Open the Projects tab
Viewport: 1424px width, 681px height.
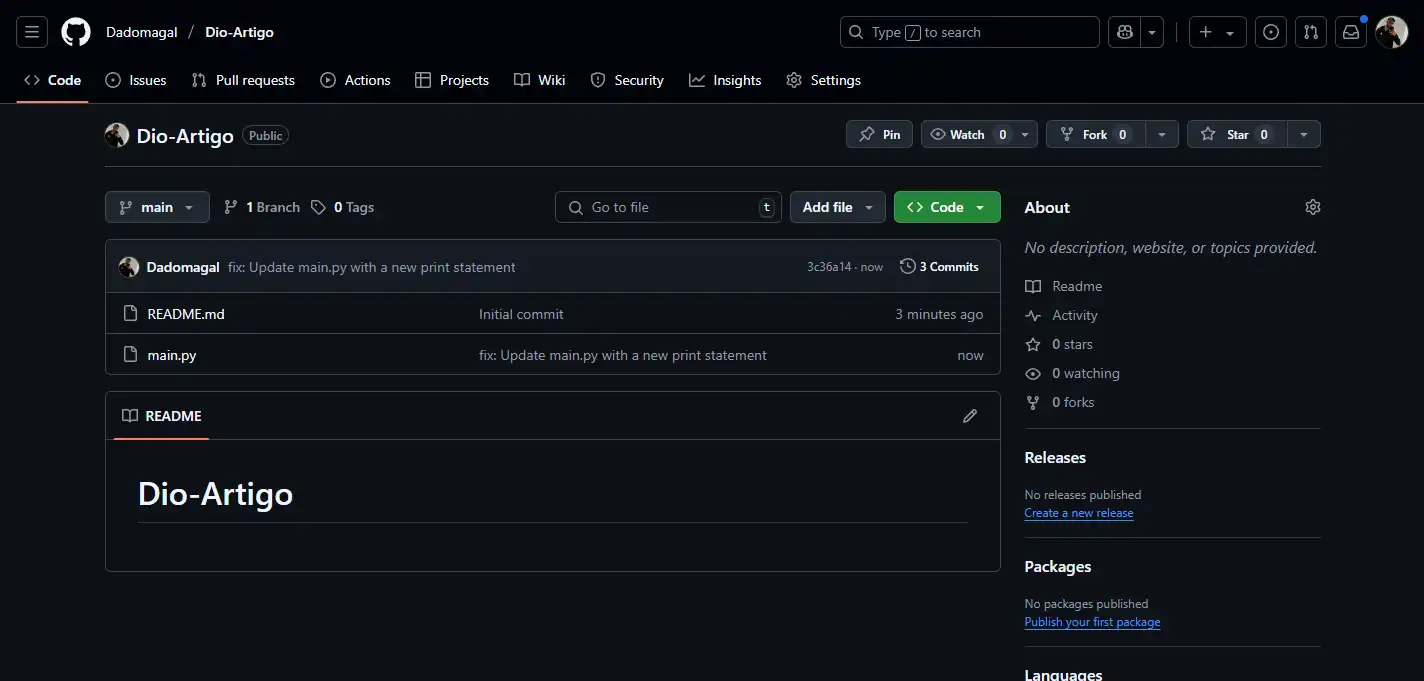452,80
